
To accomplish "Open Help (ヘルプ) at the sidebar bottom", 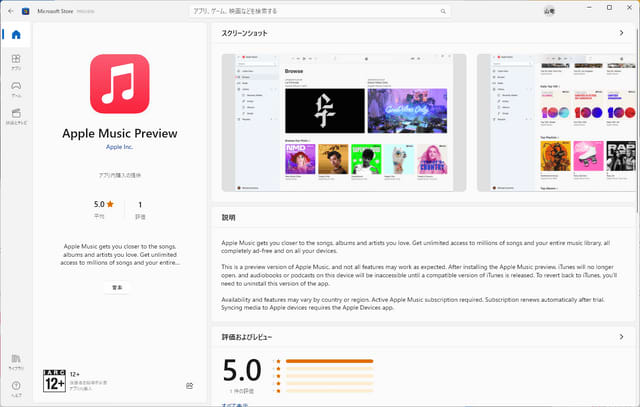I will tap(16, 387).
